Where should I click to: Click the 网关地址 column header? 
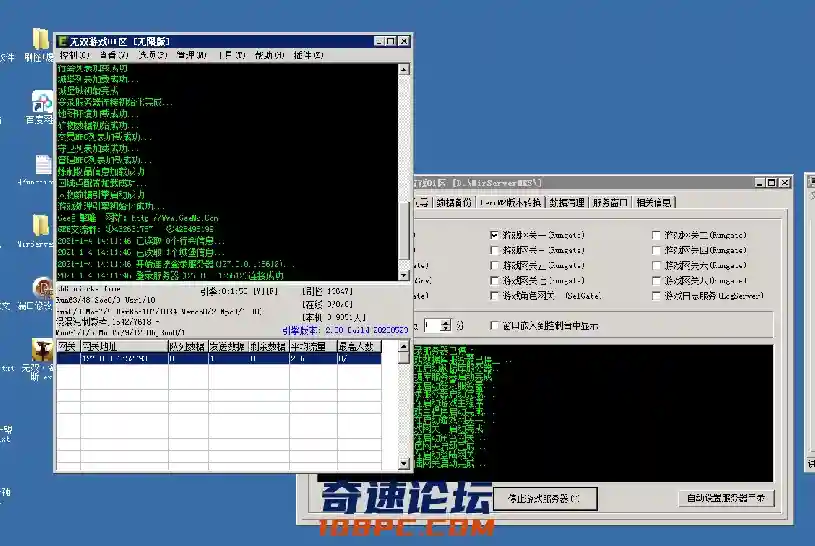click(124, 346)
